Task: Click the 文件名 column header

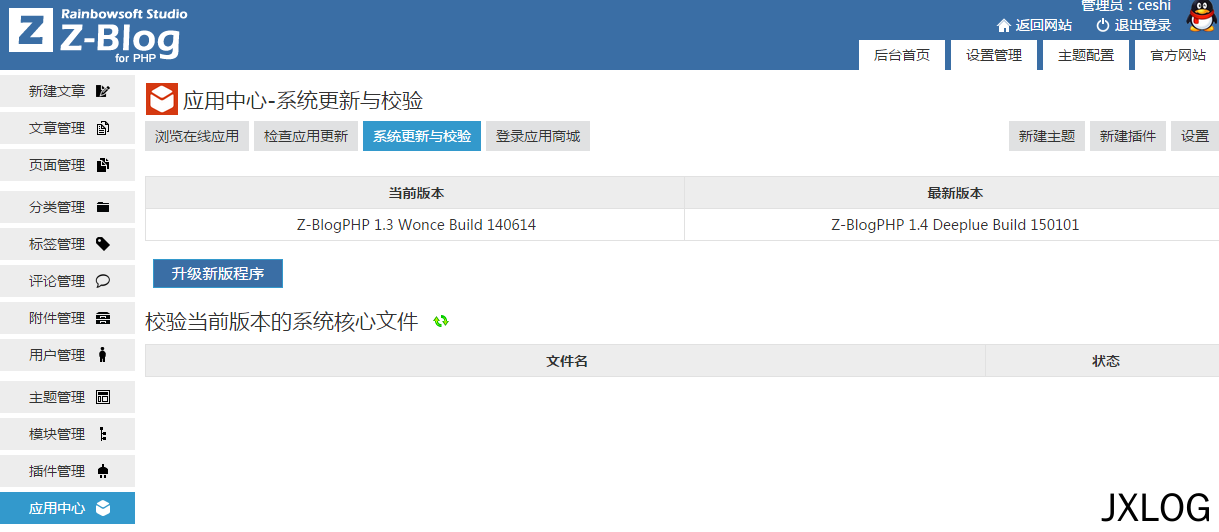Action: click(567, 361)
